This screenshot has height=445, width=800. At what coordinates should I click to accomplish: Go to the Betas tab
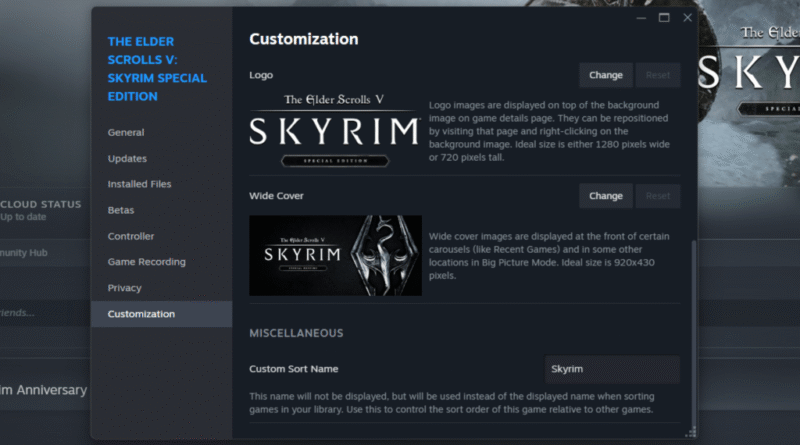click(161, 210)
